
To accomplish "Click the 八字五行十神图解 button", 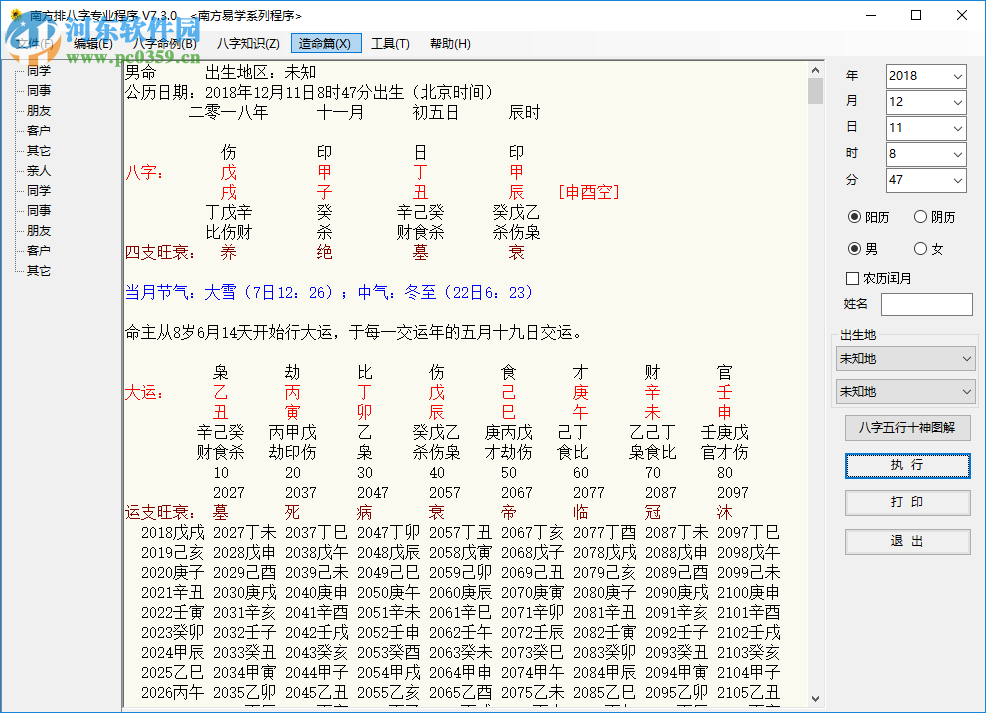I will coord(907,428).
